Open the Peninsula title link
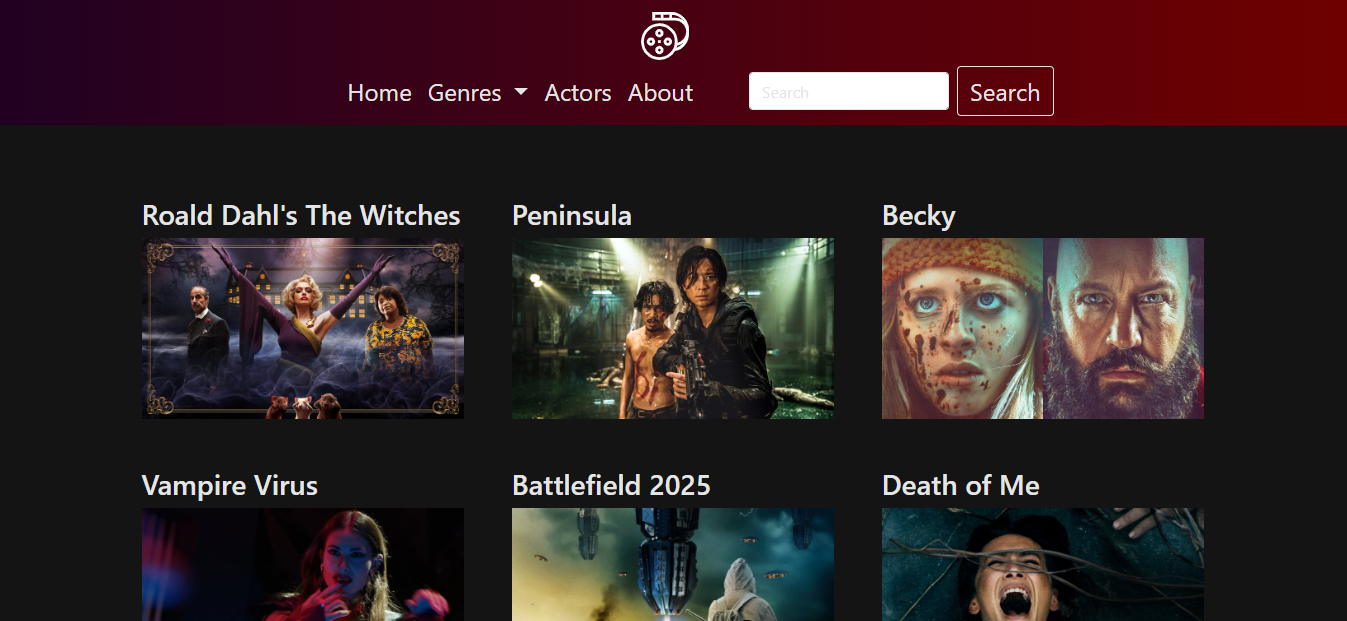The height and width of the screenshot is (621, 1347). tap(572, 215)
